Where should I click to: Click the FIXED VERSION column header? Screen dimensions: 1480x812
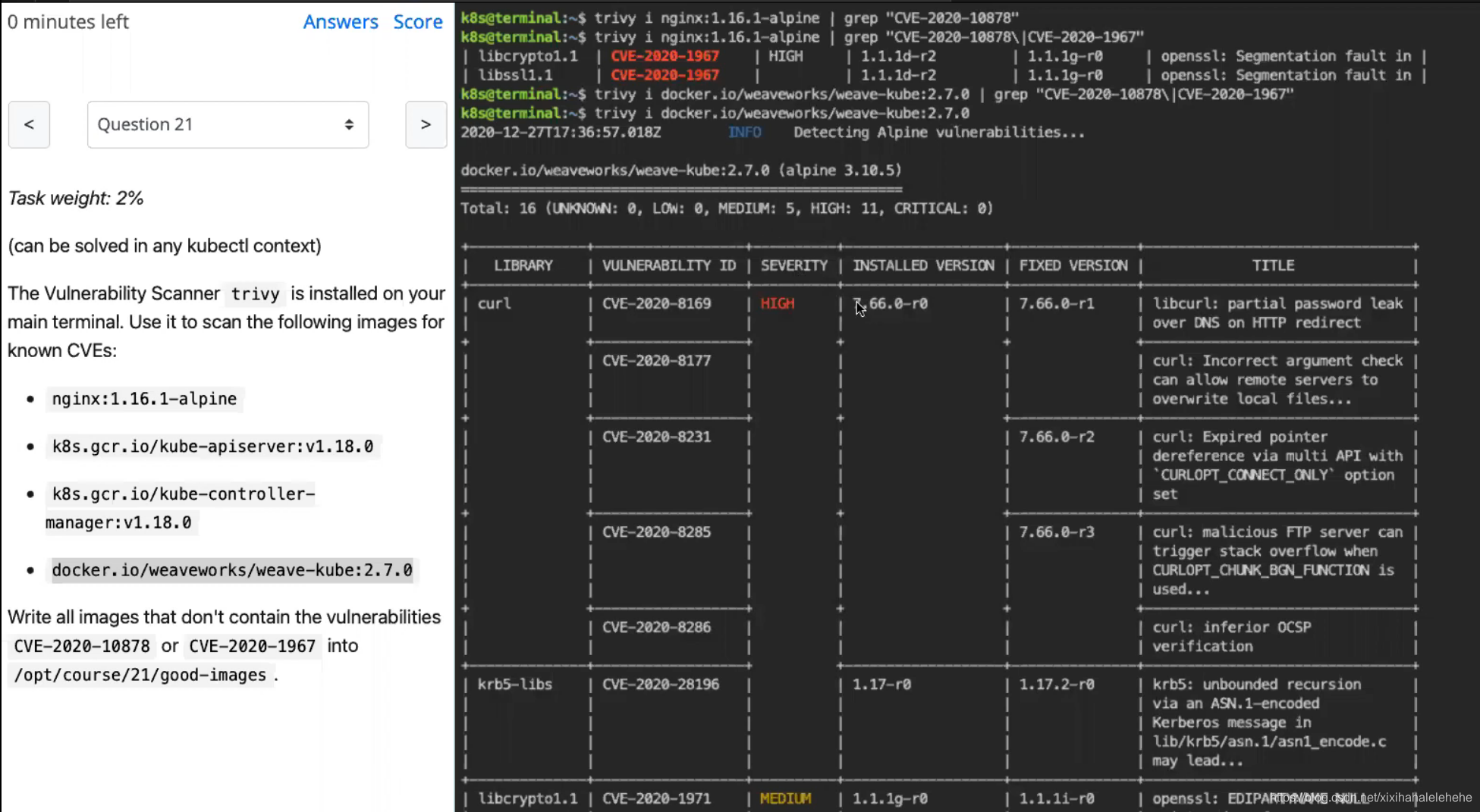click(x=1073, y=265)
